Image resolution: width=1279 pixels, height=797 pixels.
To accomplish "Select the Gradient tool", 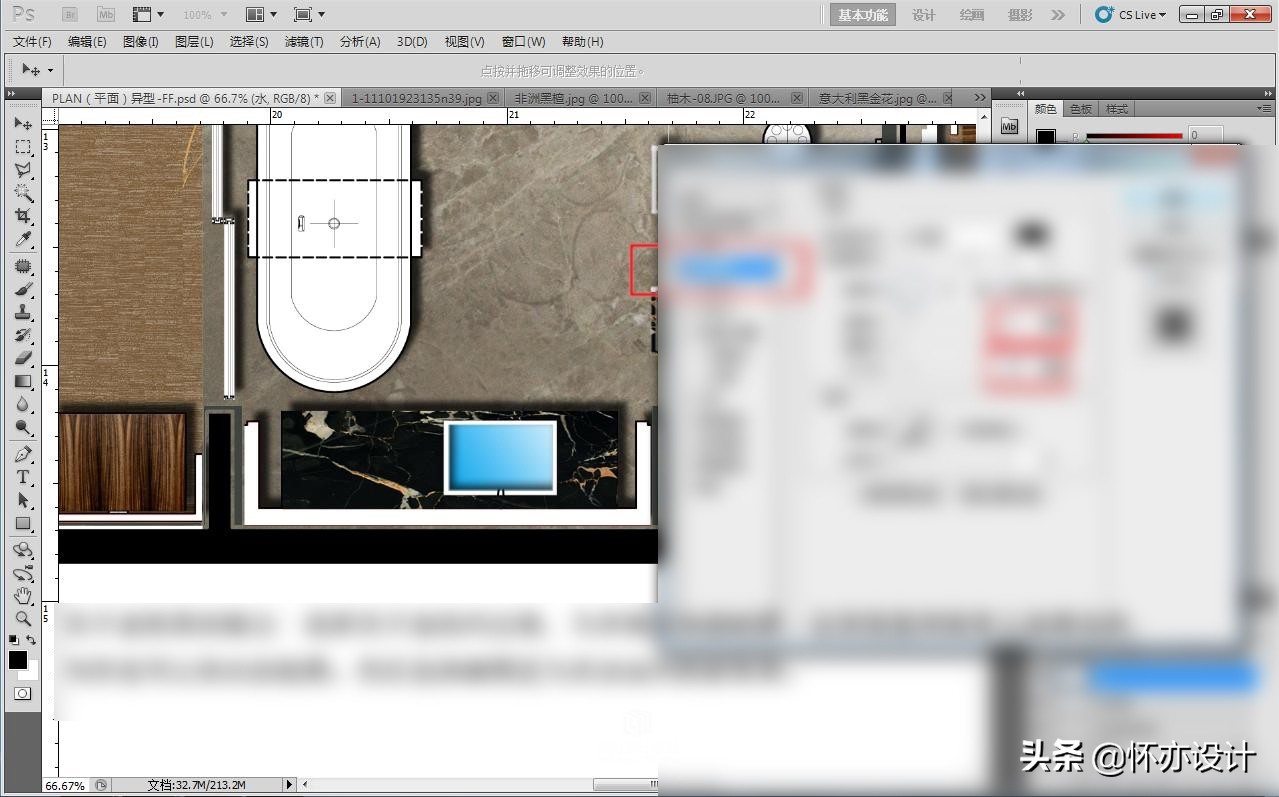I will click(23, 381).
